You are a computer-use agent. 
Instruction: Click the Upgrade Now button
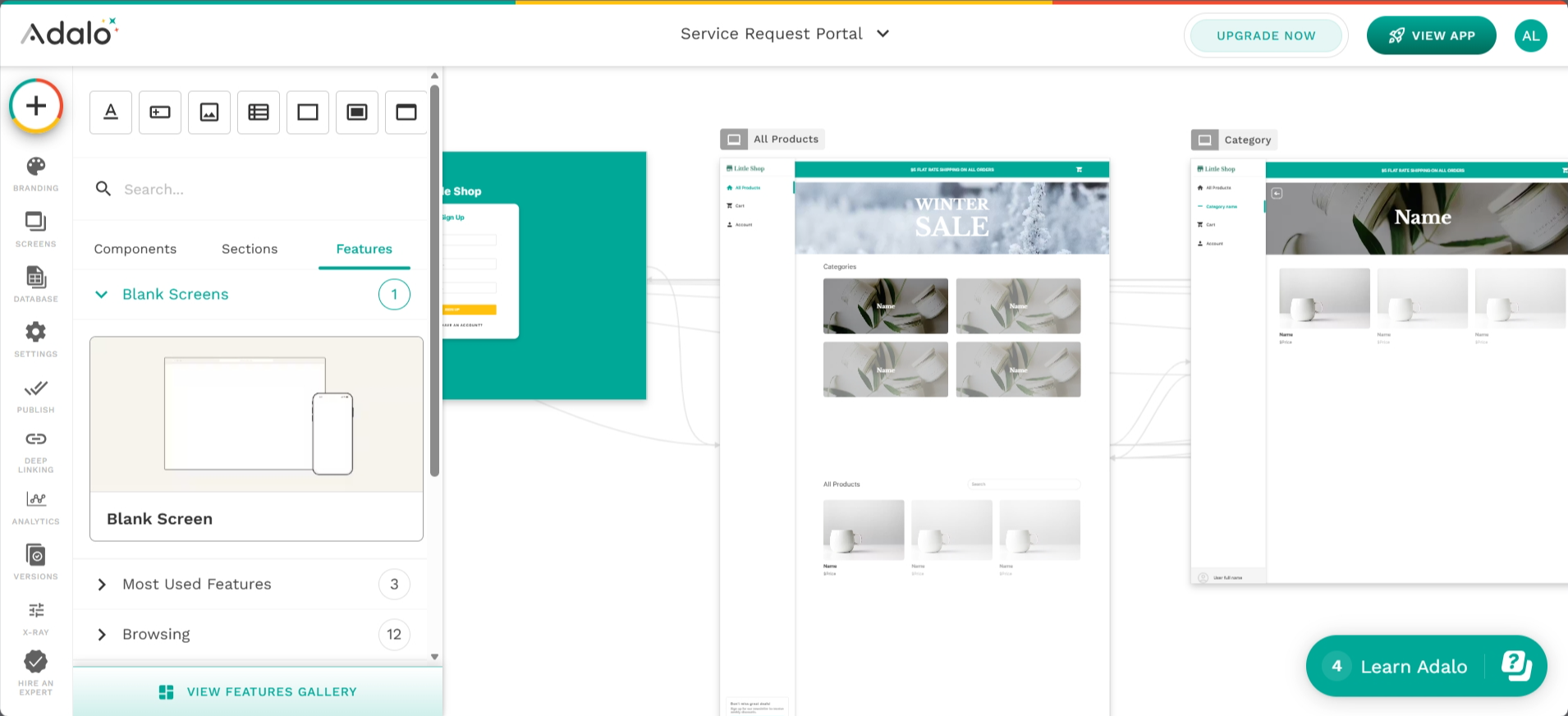click(x=1266, y=35)
